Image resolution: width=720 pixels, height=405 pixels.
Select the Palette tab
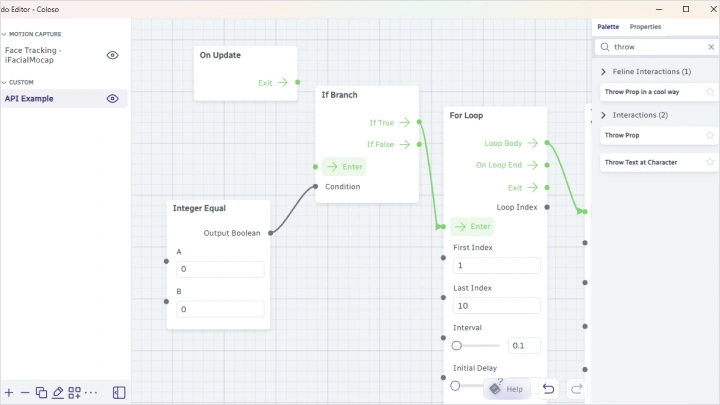tap(608, 27)
